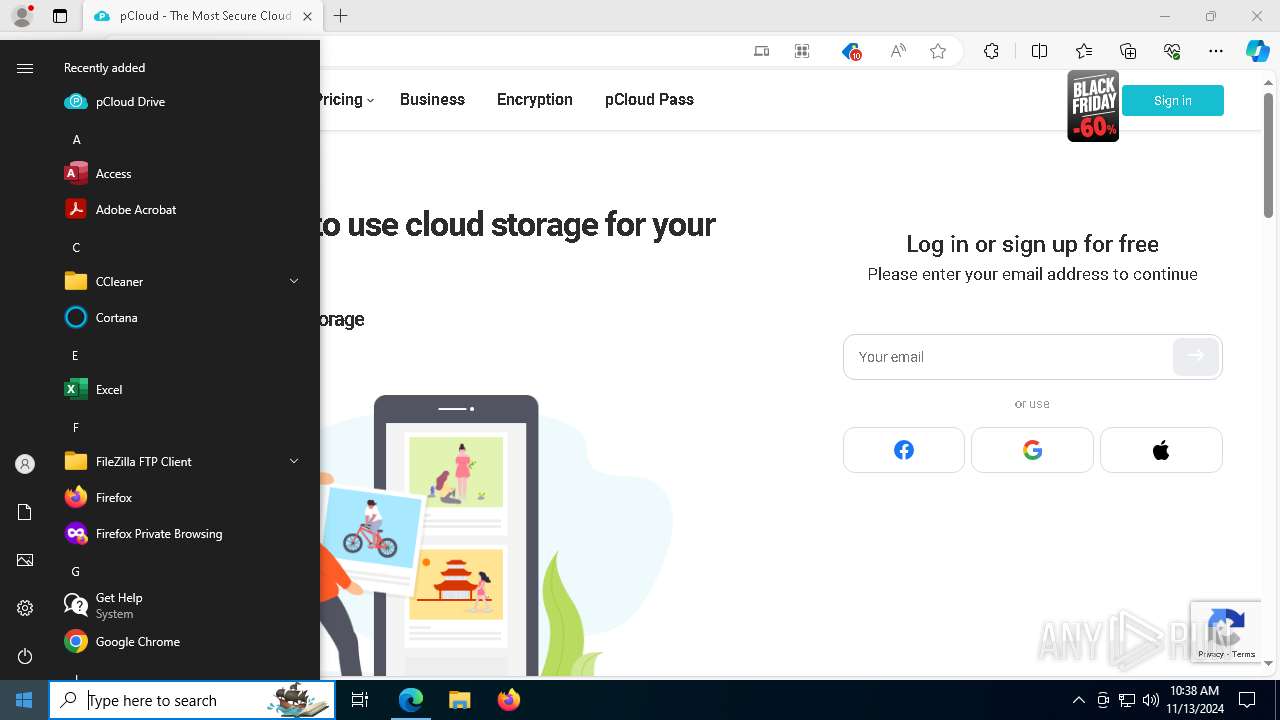The width and height of the screenshot is (1280, 720).
Task: Add this page to favorites star
Action: [938, 52]
